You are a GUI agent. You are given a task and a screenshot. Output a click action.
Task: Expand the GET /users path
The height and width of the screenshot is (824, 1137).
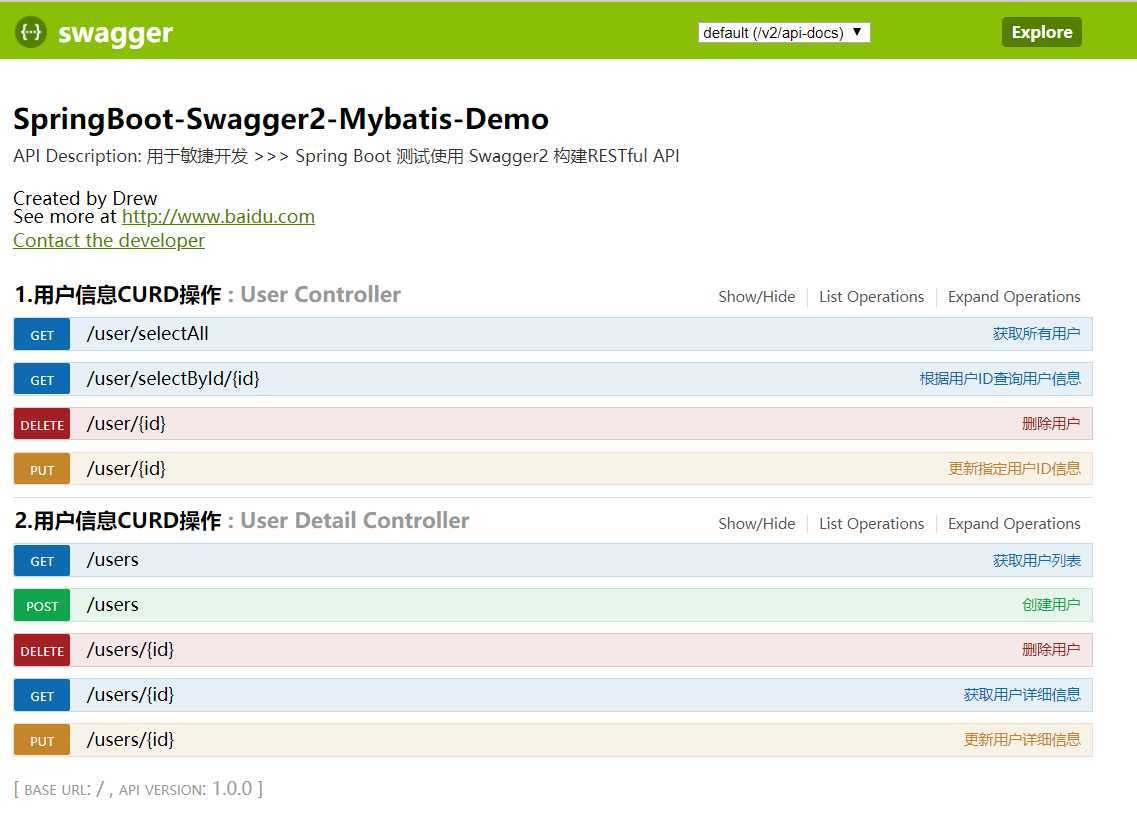[x=112, y=560]
